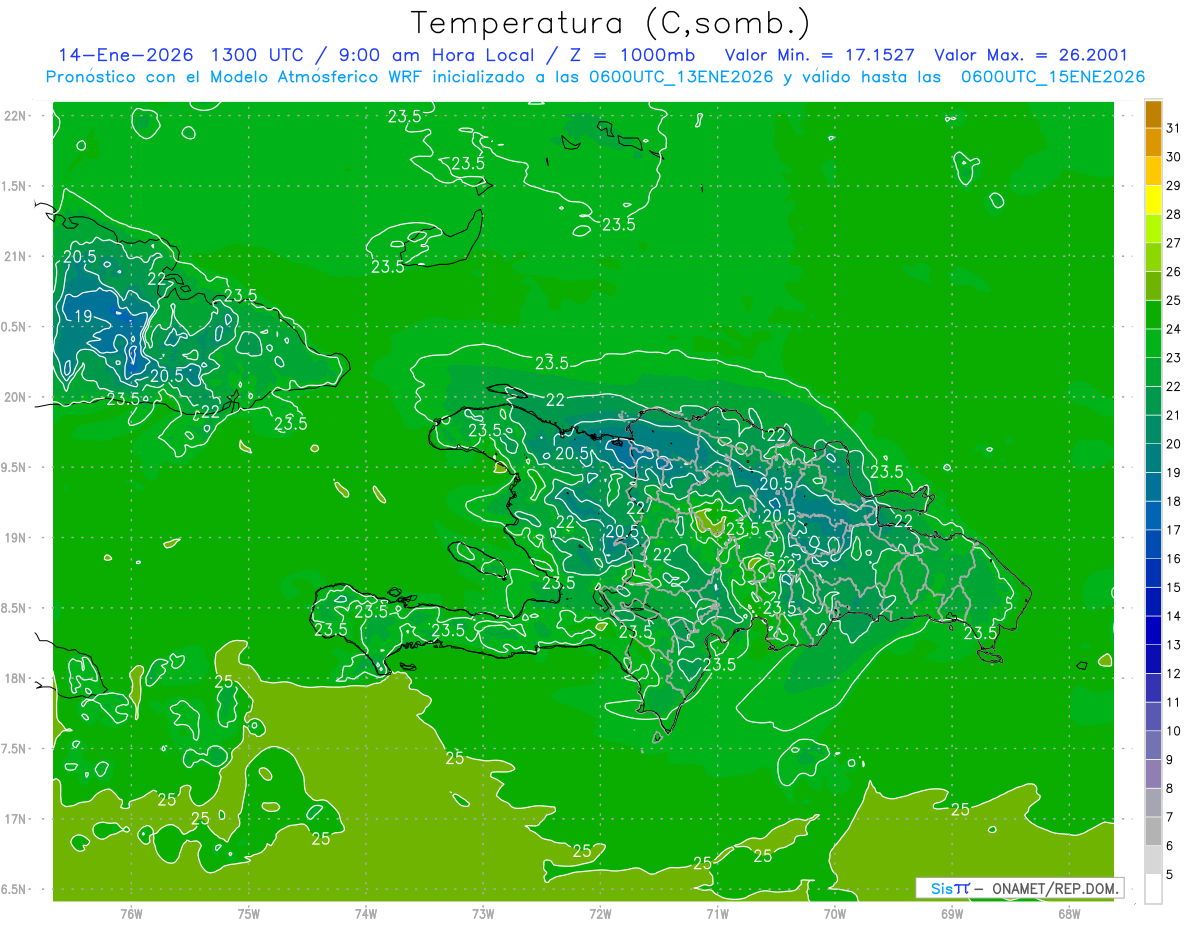Click the '75W' longitude axis label
Image resolution: width=1200 pixels, height=927 pixels.
pos(249,913)
